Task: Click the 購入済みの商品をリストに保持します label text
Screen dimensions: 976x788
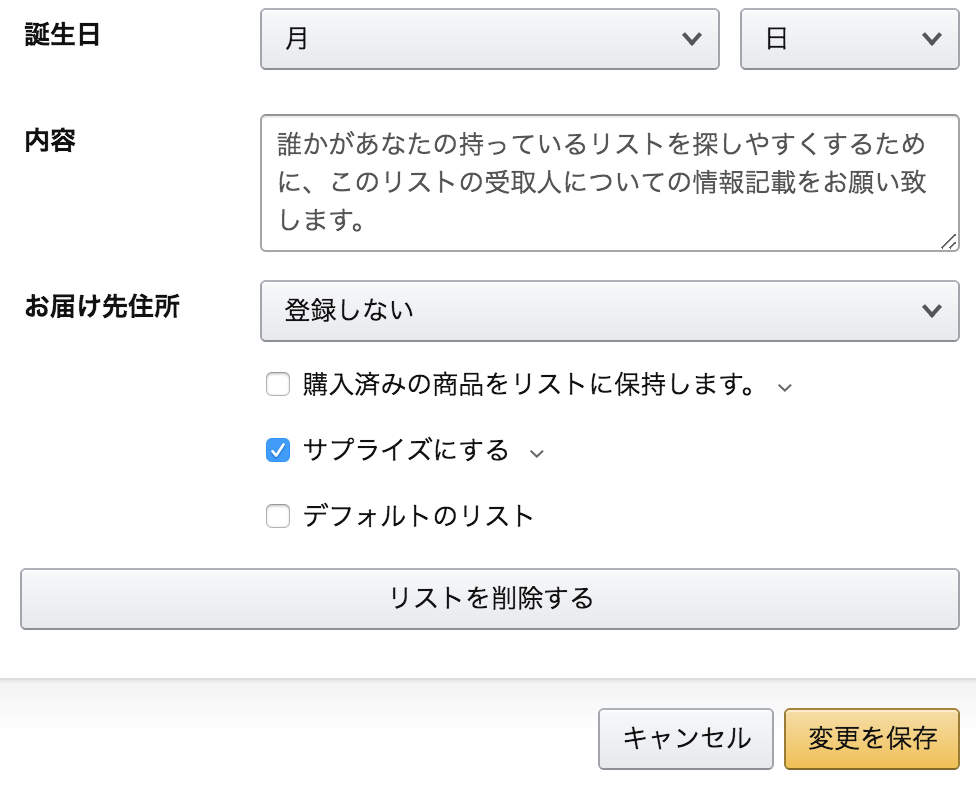Action: pos(530,384)
